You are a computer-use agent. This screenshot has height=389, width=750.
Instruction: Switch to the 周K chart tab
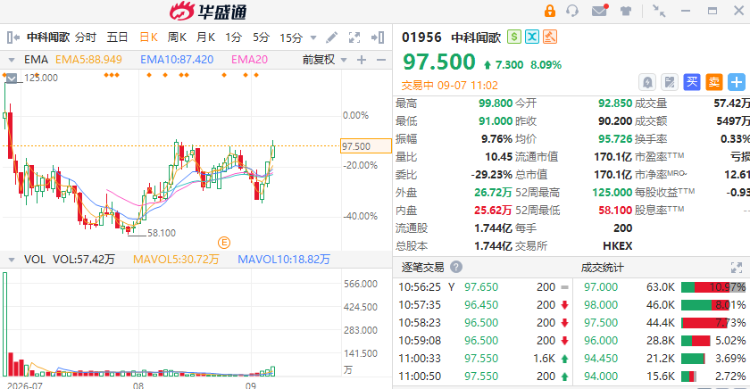[x=177, y=37]
